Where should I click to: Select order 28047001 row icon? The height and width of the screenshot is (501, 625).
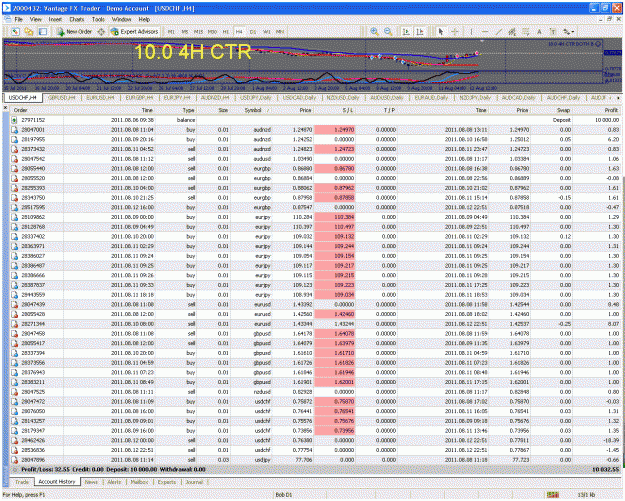[14, 130]
